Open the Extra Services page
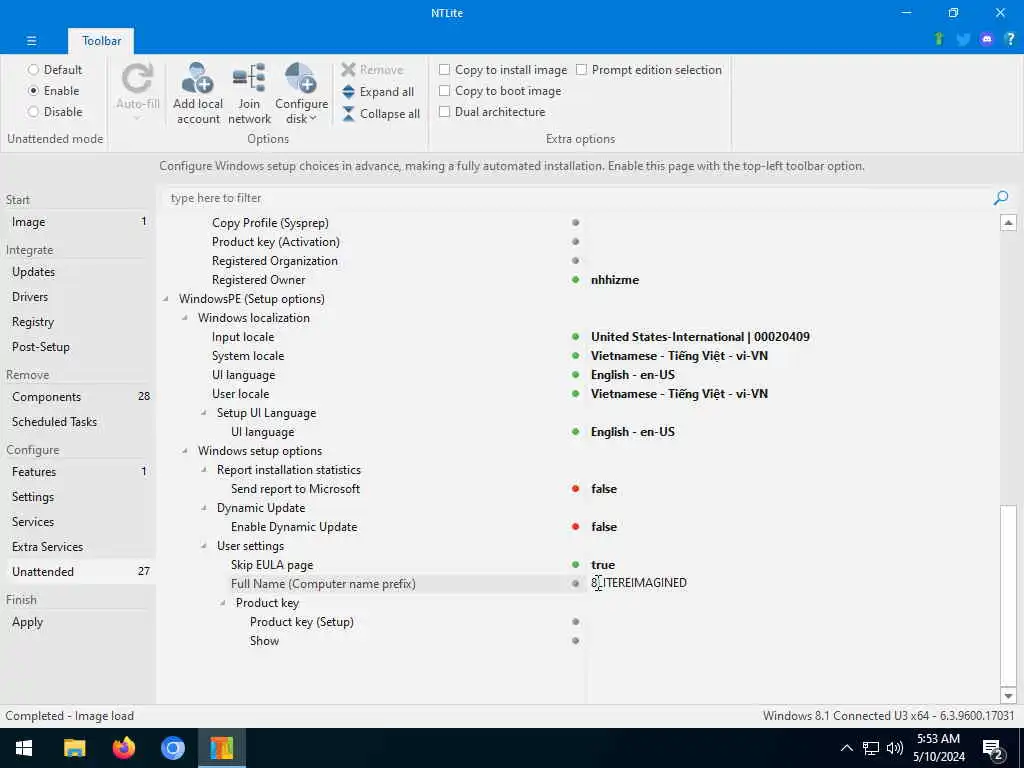 (x=78, y=547)
